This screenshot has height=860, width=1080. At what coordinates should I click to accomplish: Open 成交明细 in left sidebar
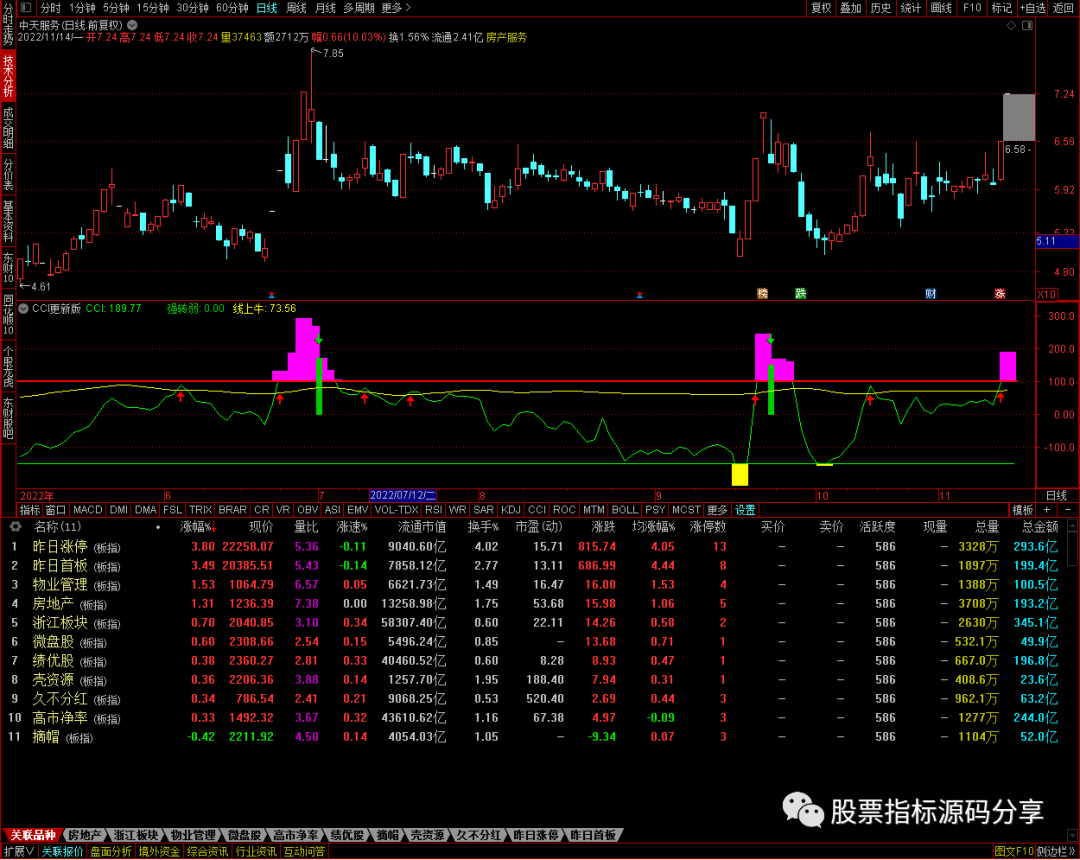8,127
